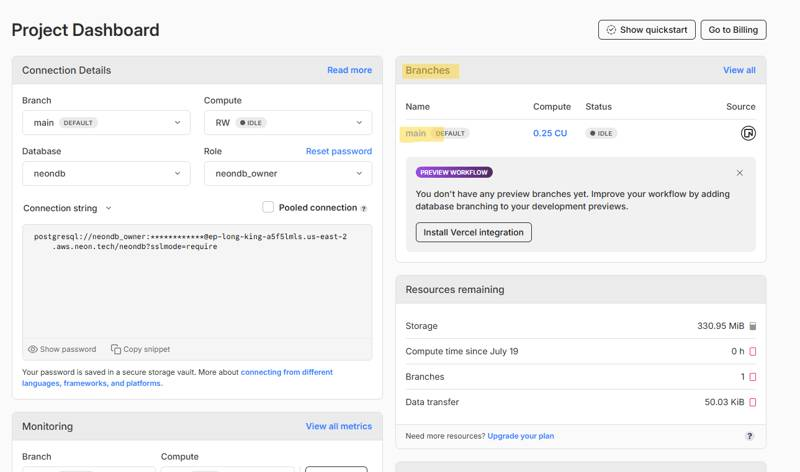
Task: Click the 0.25 CU compute link
Action: 550,133
